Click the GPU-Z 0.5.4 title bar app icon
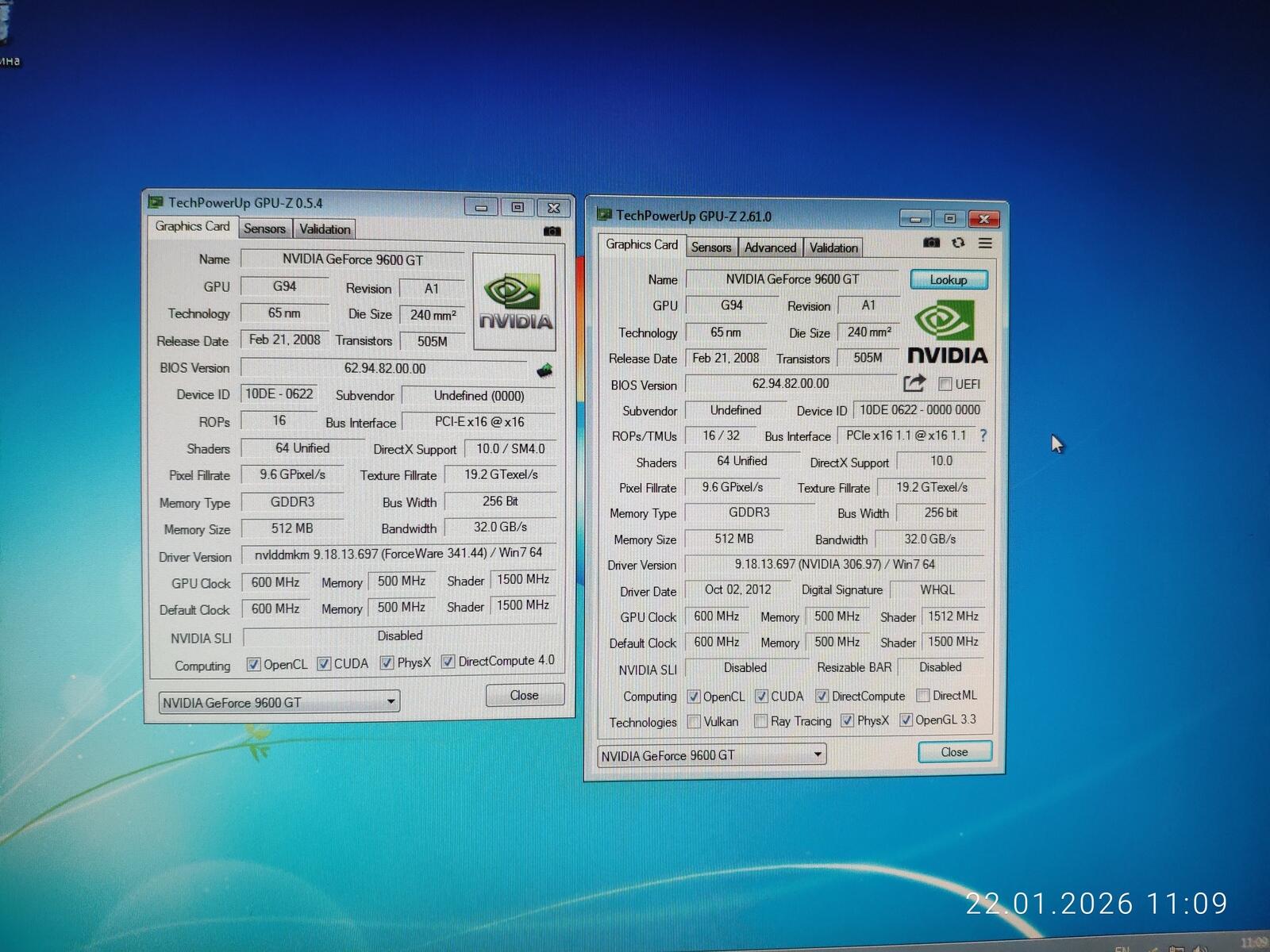The image size is (1270, 952). point(156,202)
